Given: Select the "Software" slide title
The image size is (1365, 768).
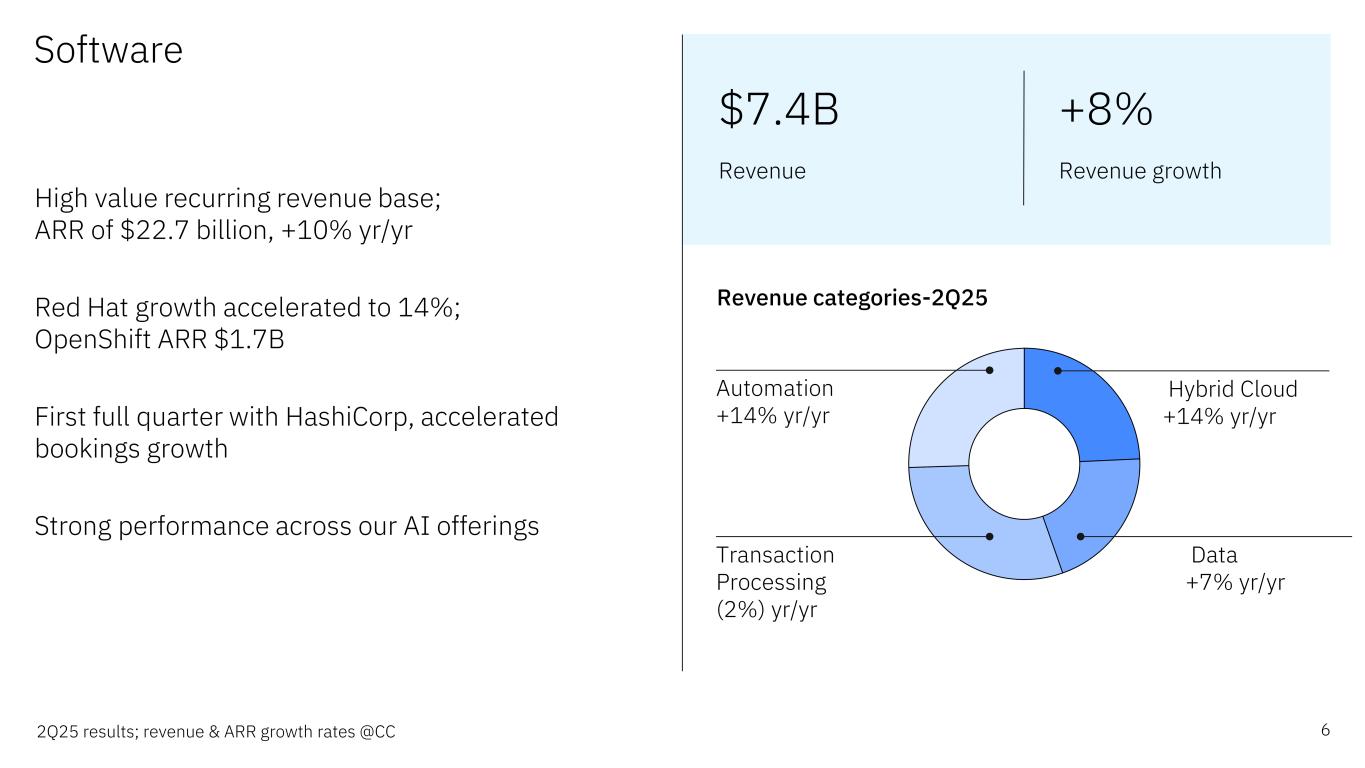Looking at the screenshot, I should (x=108, y=50).
